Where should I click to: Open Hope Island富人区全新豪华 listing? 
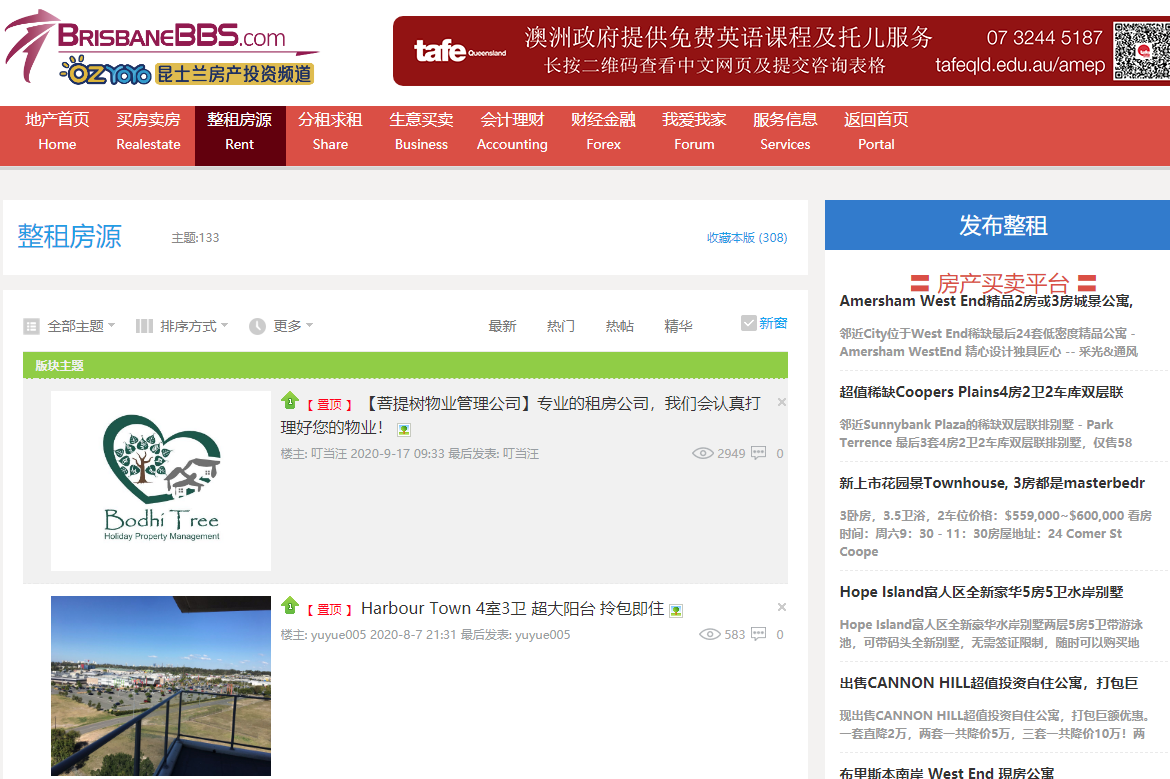(981, 592)
